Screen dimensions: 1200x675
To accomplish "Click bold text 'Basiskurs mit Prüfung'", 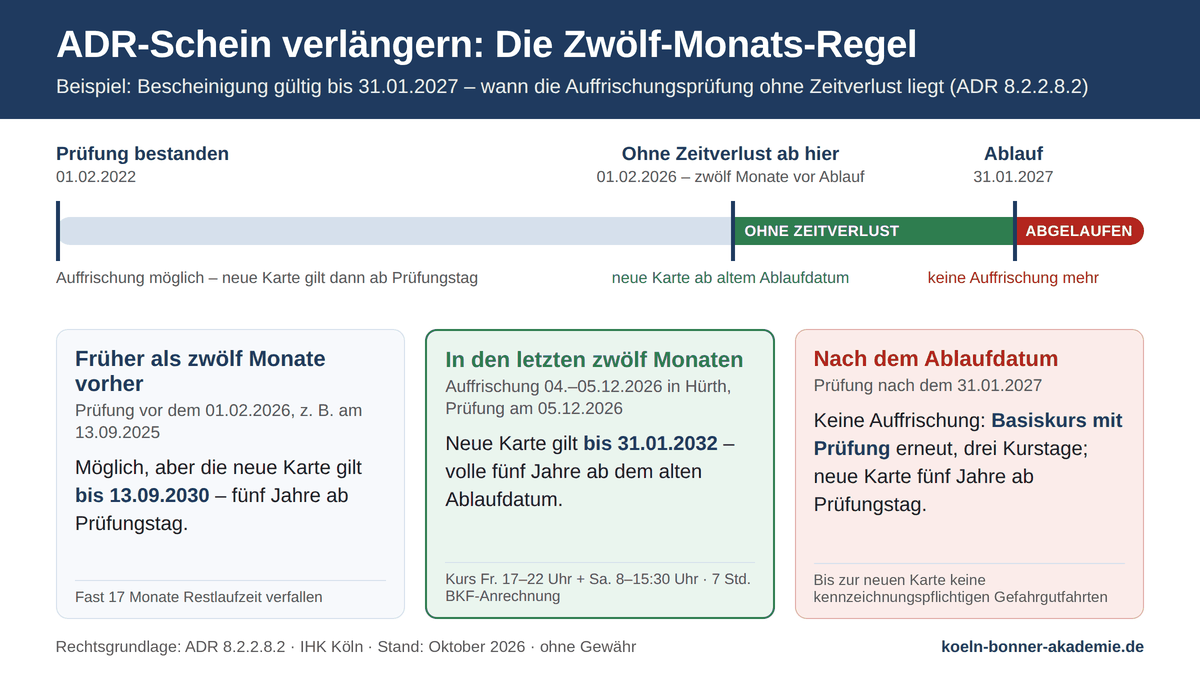I will point(968,434).
